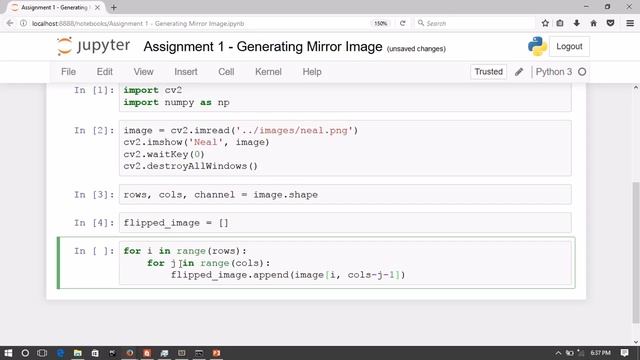Click the taskbar clock showing 6:37 PM
Viewport: 640px width, 360px height.
tap(600, 353)
